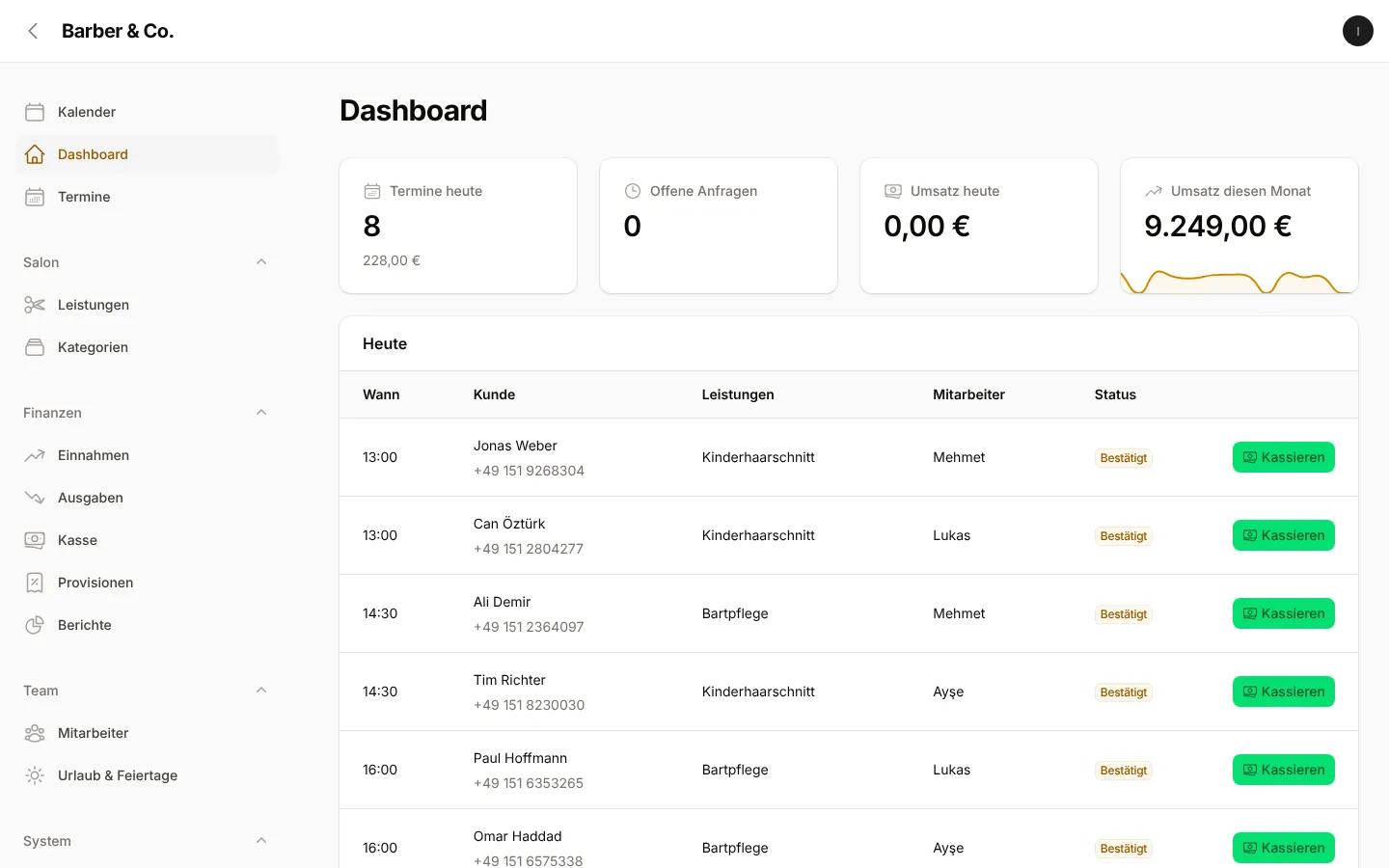Click the Urlaub & Feiertage sun icon
This screenshot has height=868, width=1389.
pos(35,775)
